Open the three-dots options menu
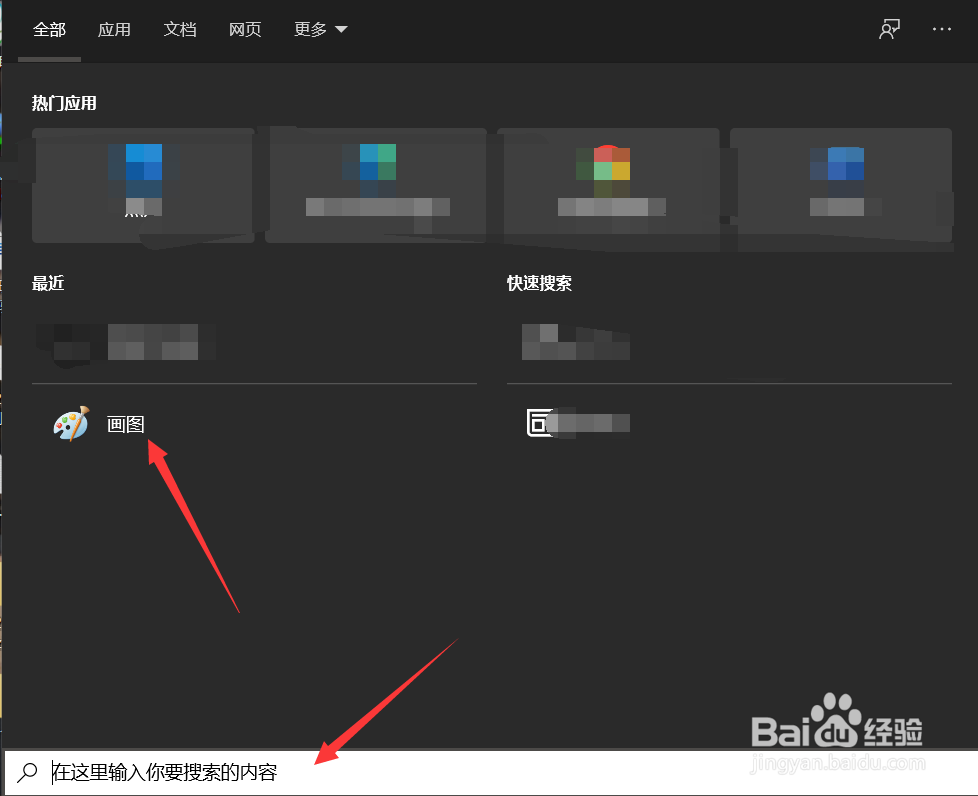Screen dimensions: 978x796 point(942,29)
